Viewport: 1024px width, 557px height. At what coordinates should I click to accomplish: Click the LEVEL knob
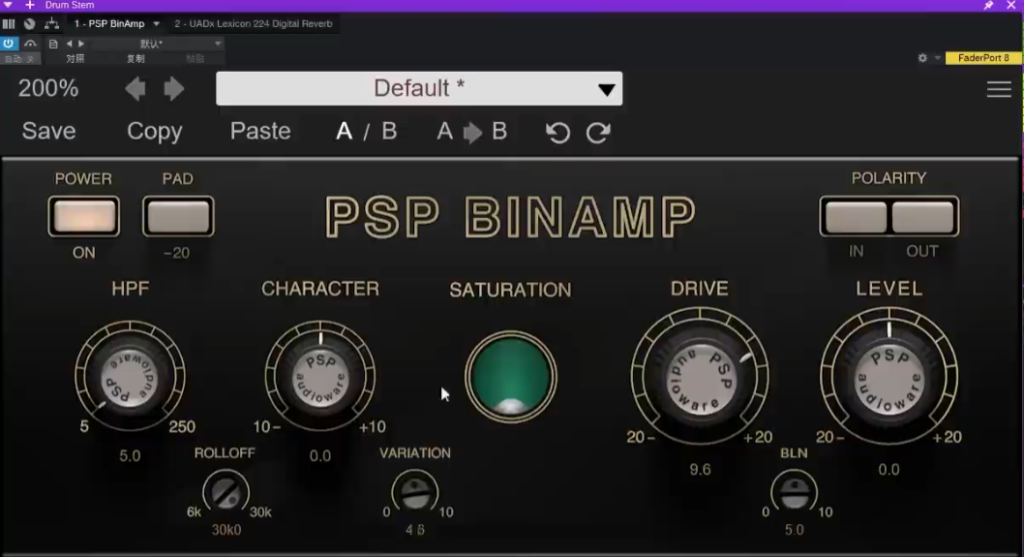pyautogui.click(x=889, y=377)
